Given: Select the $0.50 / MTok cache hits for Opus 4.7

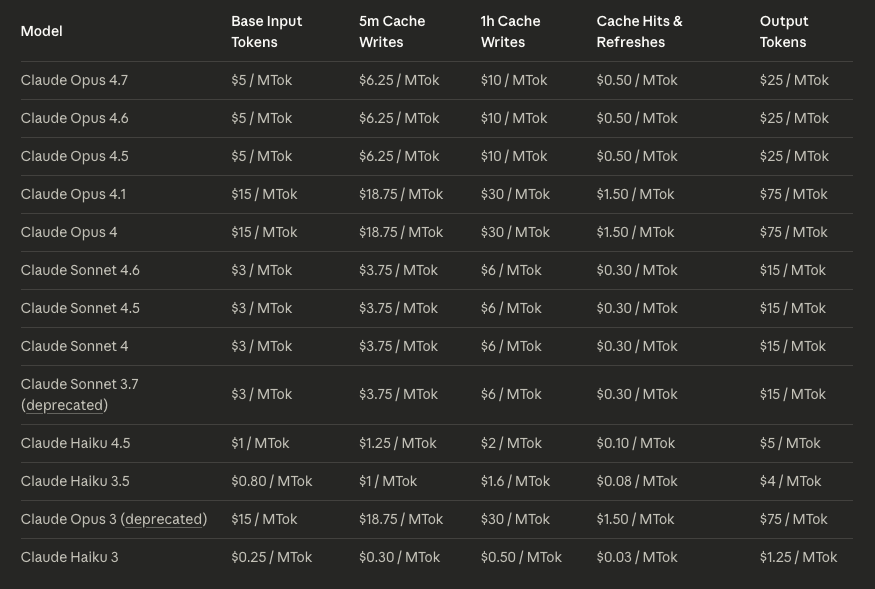Looking at the screenshot, I should point(637,80).
